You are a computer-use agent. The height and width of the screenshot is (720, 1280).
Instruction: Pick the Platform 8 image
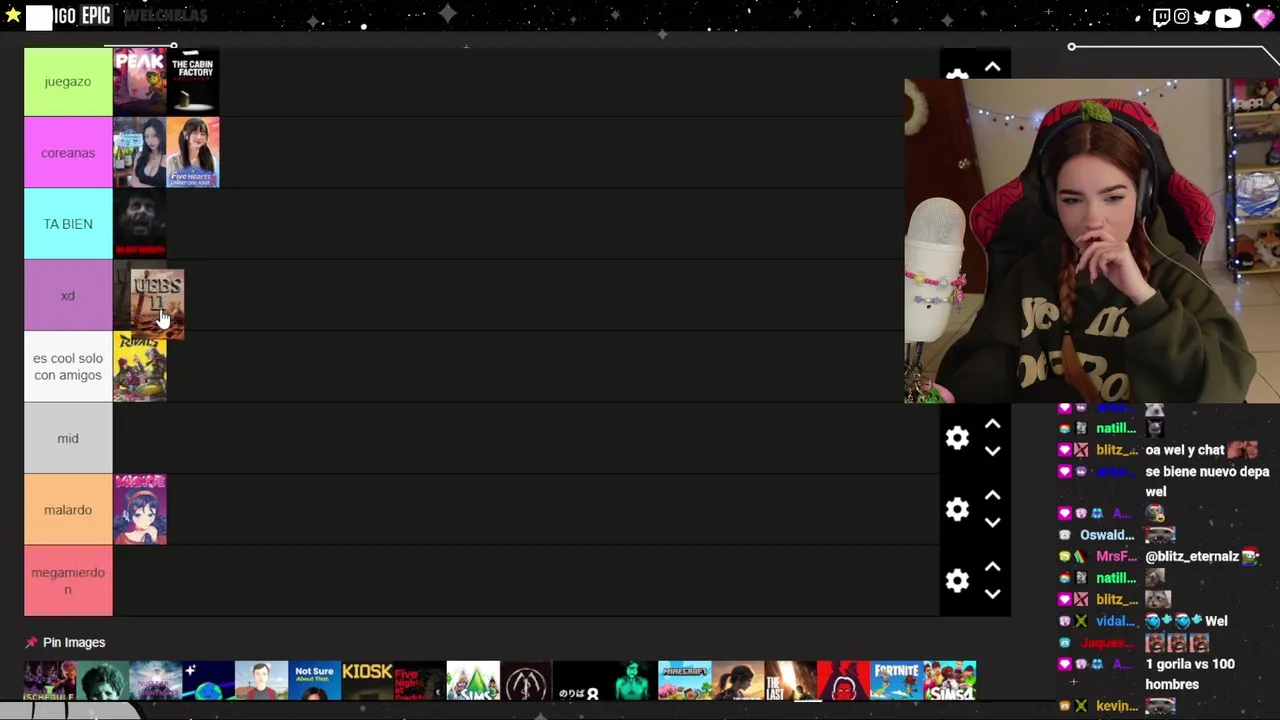[578, 681]
